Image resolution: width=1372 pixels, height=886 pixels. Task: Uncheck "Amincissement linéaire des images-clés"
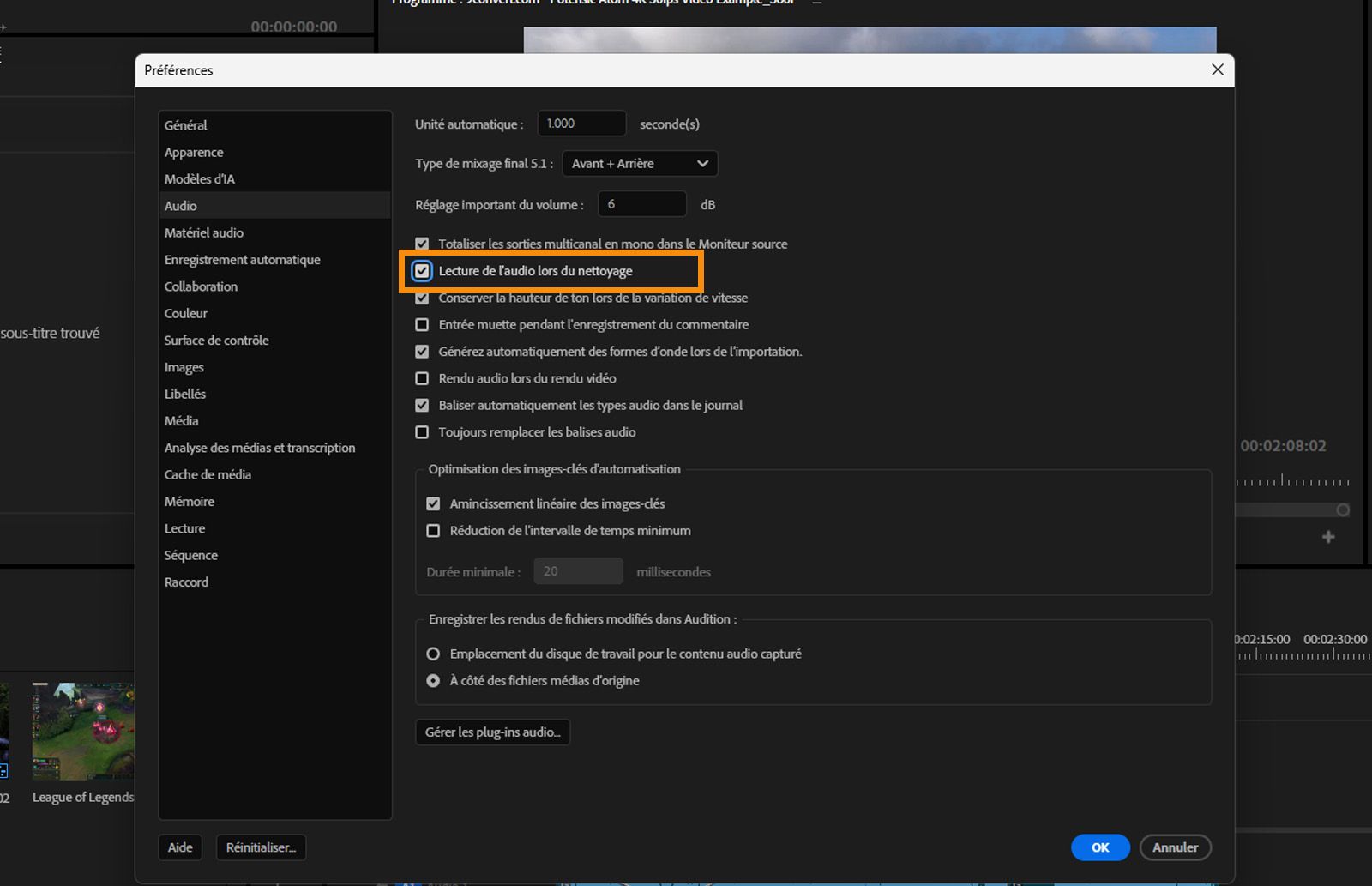[434, 503]
